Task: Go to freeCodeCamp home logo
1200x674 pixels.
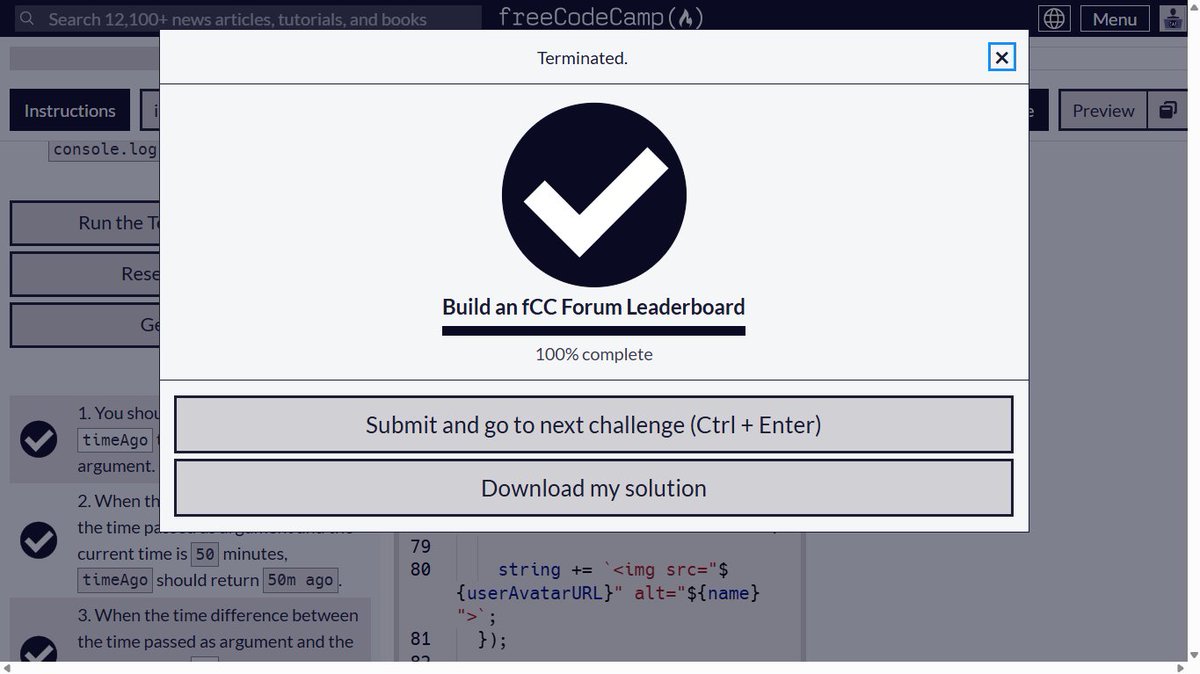Action: coord(601,17)
